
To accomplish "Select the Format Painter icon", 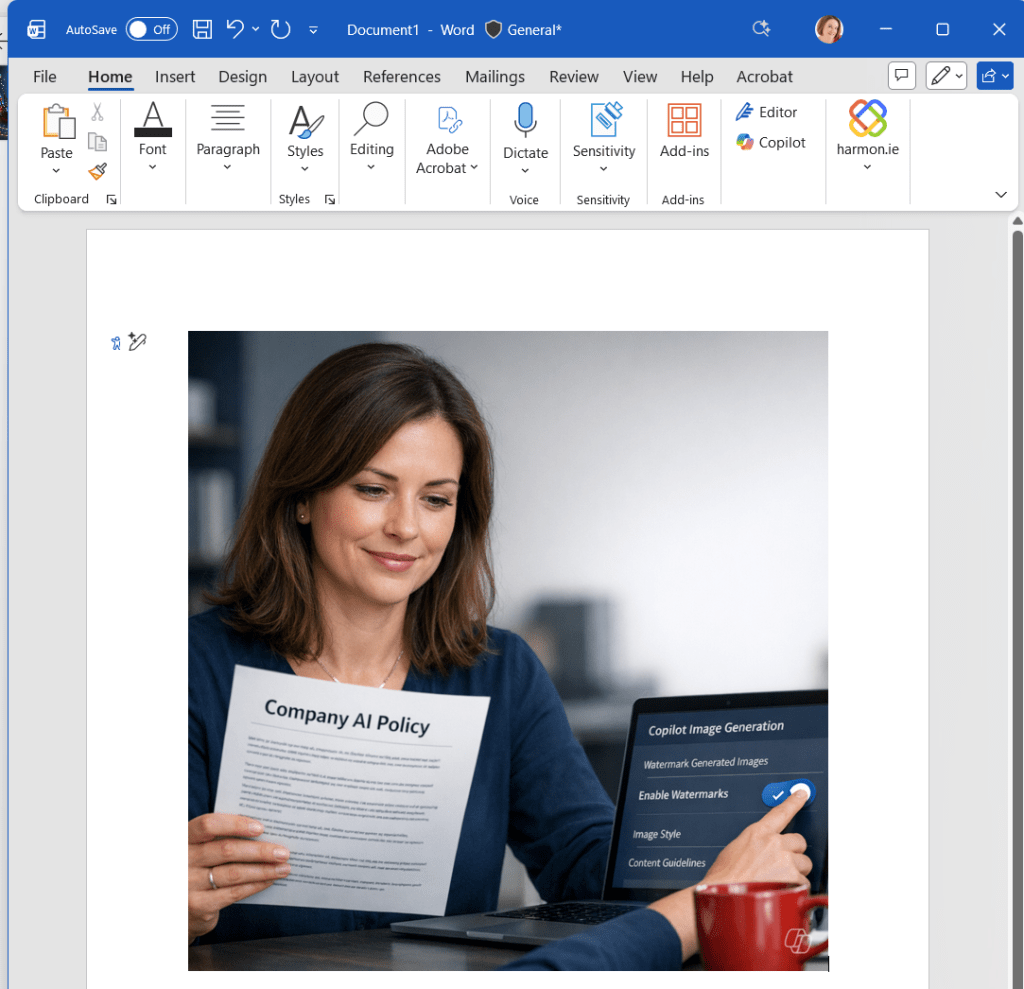I will tap(97, 172).
